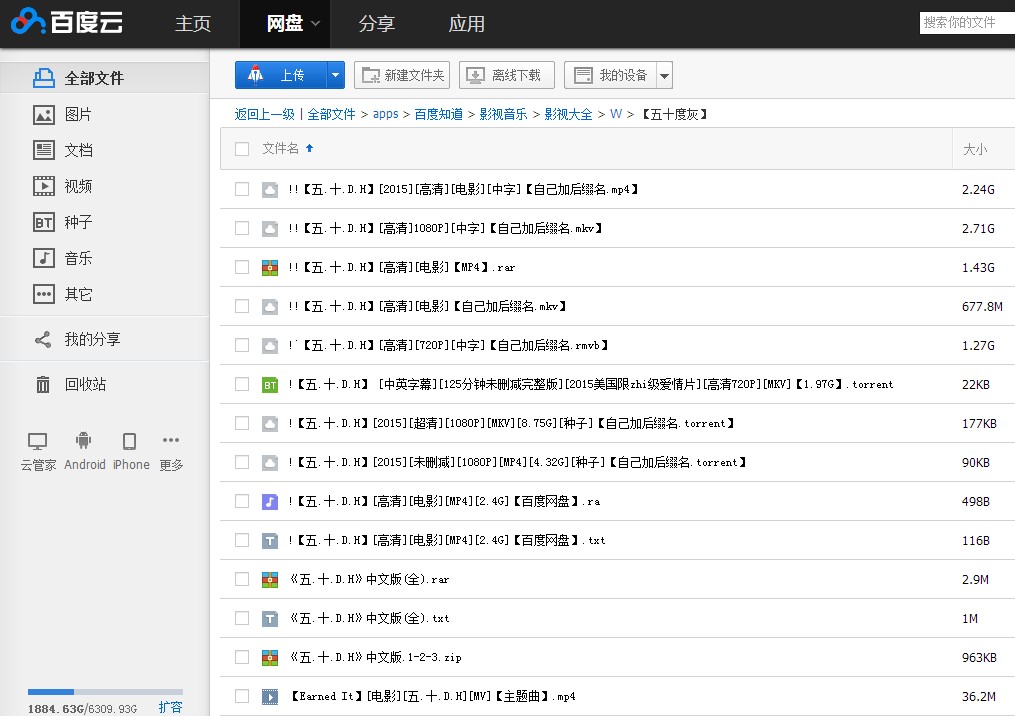The width and height of the screenshot is (1015, 716).
Task: Click the 文件名 column header
Action: pyautogui.click(x=280, y=148)
